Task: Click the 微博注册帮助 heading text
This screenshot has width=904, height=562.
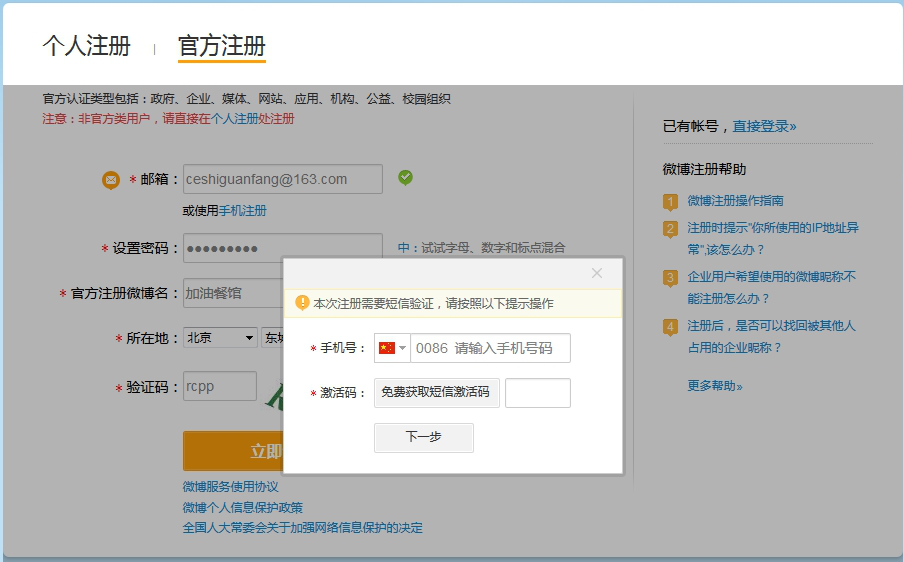Action: pos(704,169)
